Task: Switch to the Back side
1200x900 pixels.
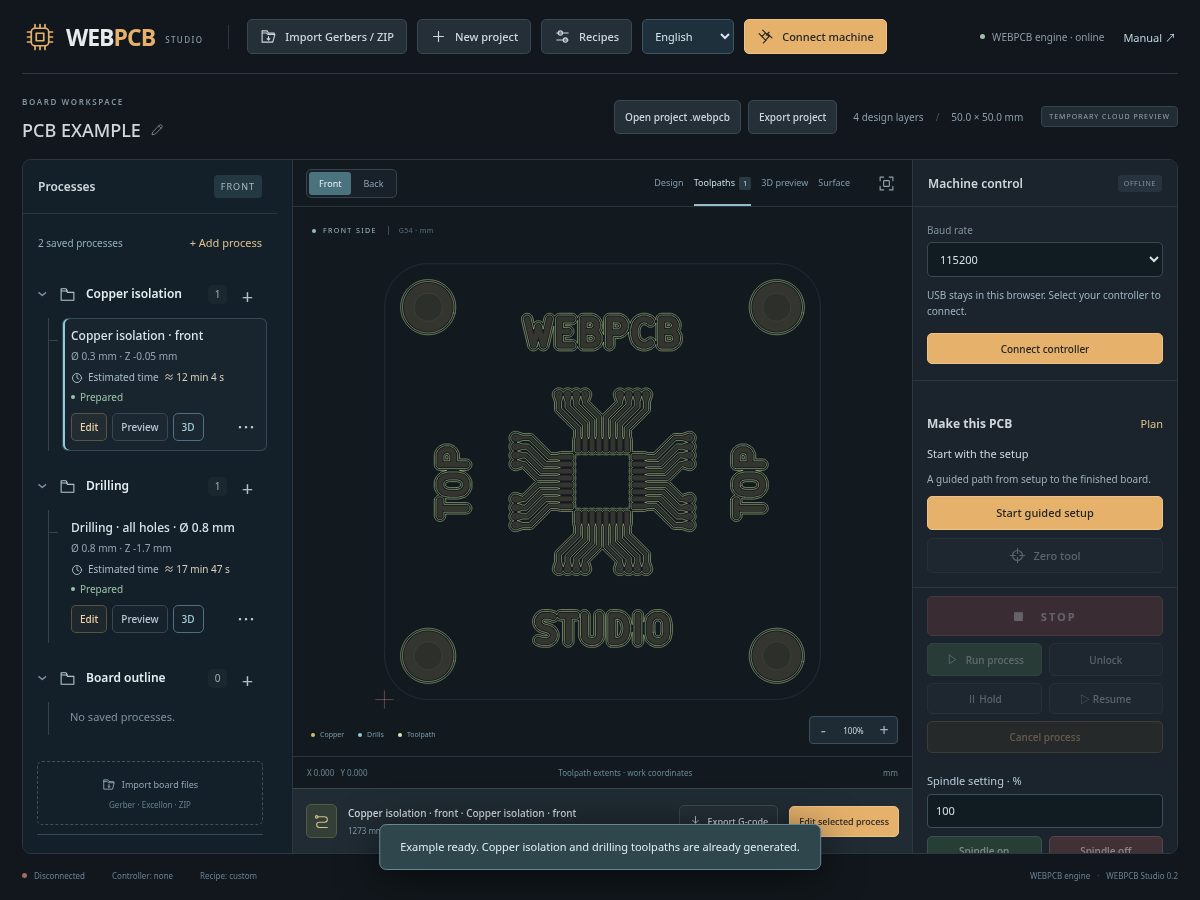Action: (373, 183)
